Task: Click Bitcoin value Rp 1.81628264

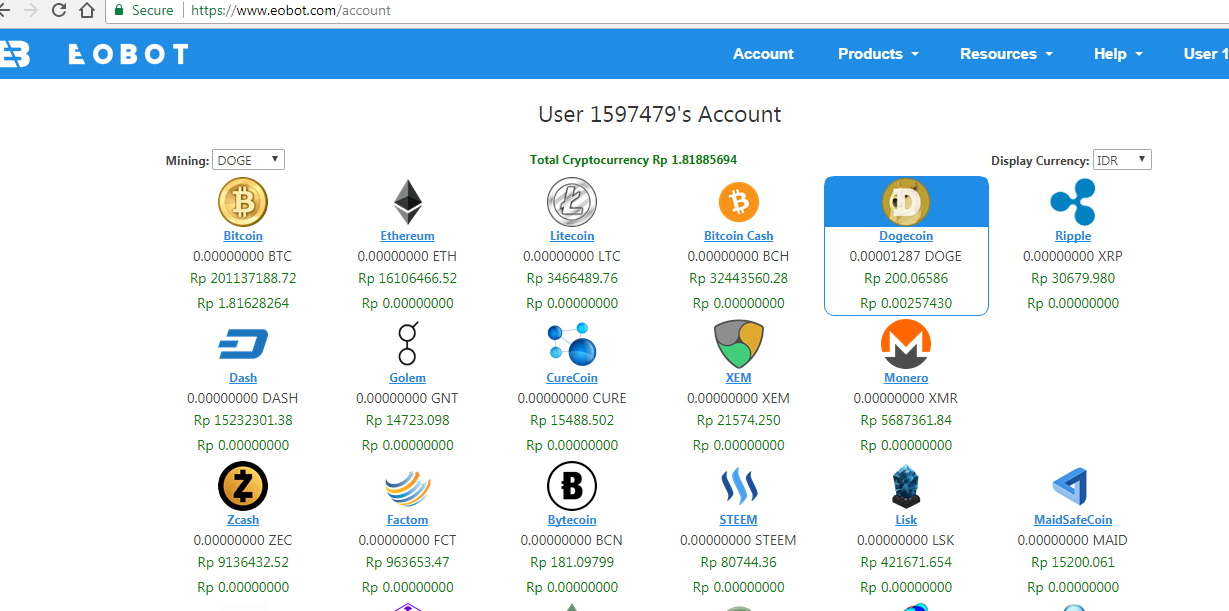Action: point(243,303)
